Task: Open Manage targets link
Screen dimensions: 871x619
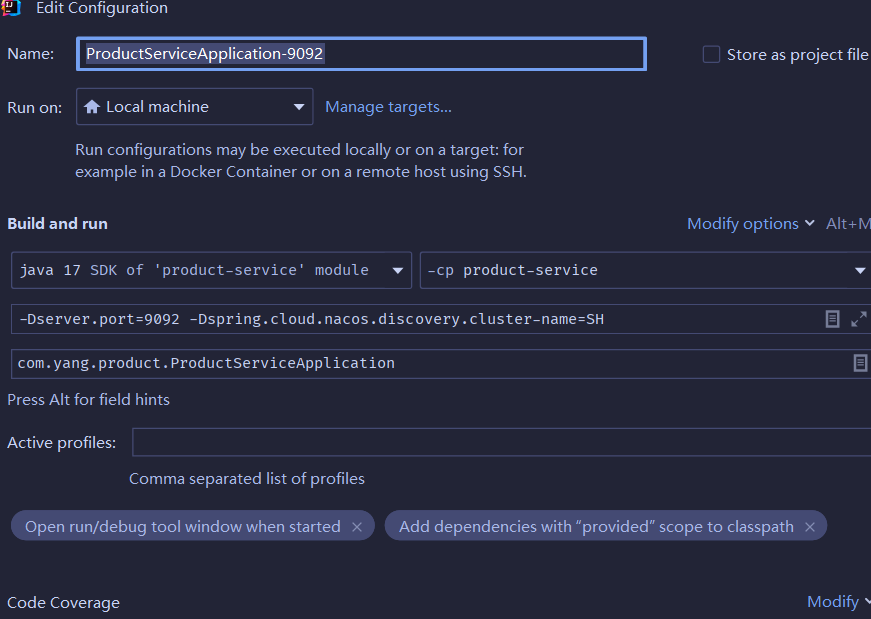Action: [x=388, y=107]
